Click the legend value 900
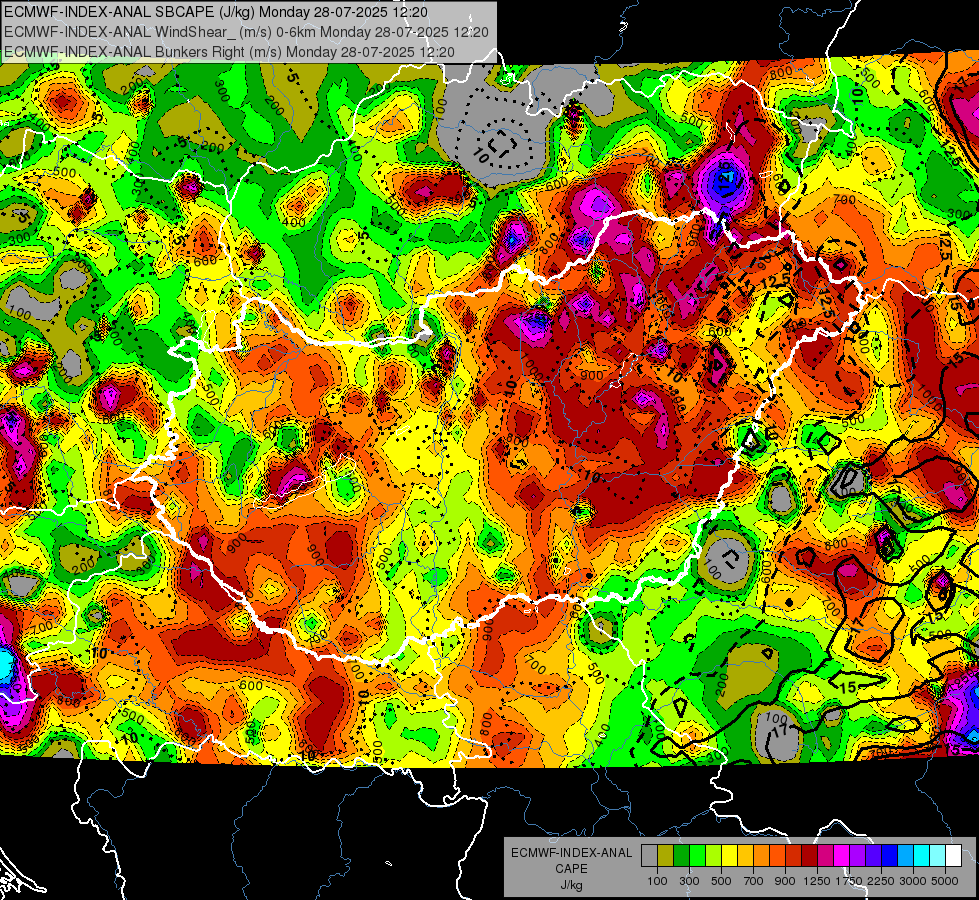 (785, 881)
